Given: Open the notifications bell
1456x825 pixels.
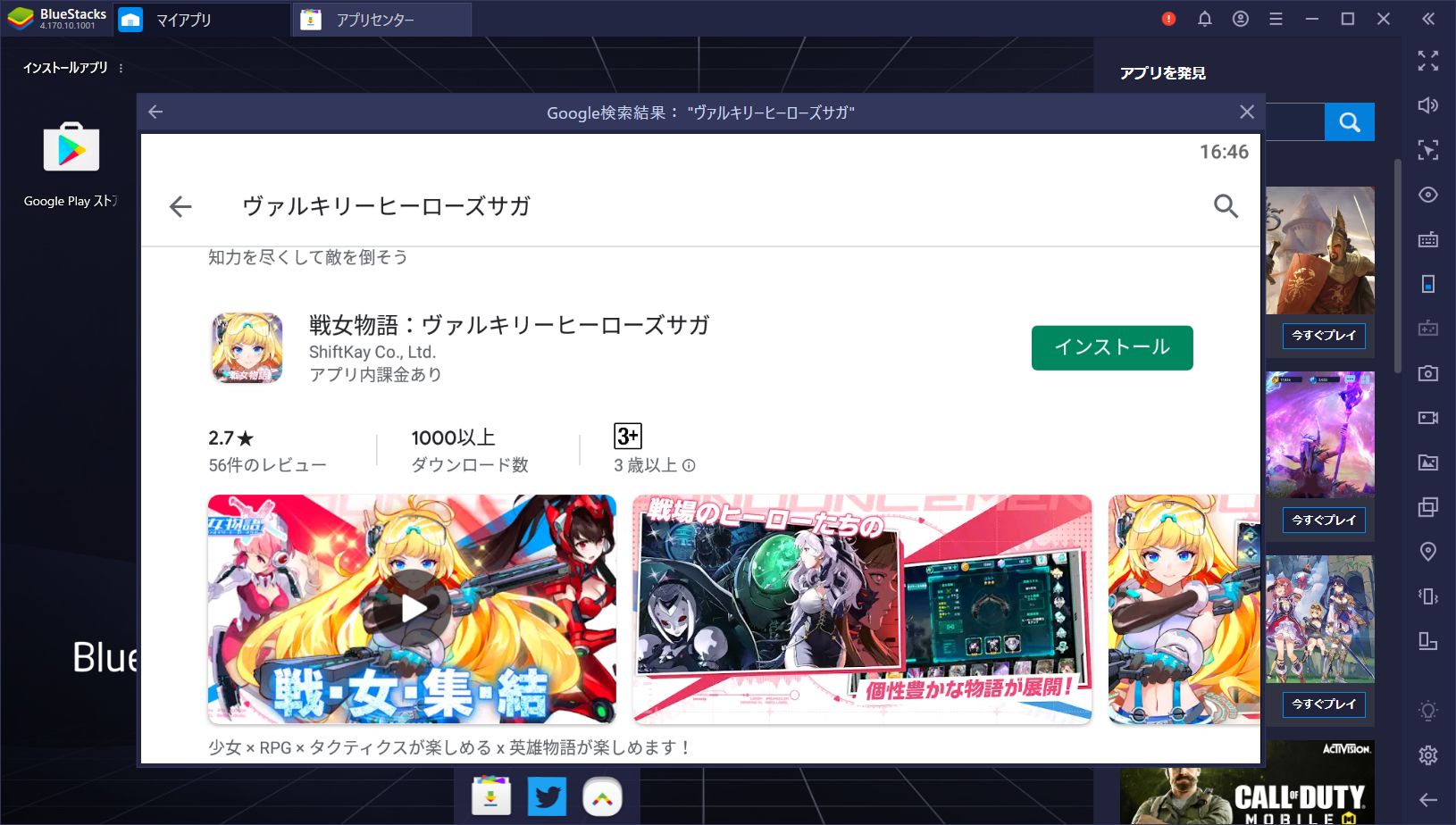Looking at the screenshot, I should point(1204,19).
